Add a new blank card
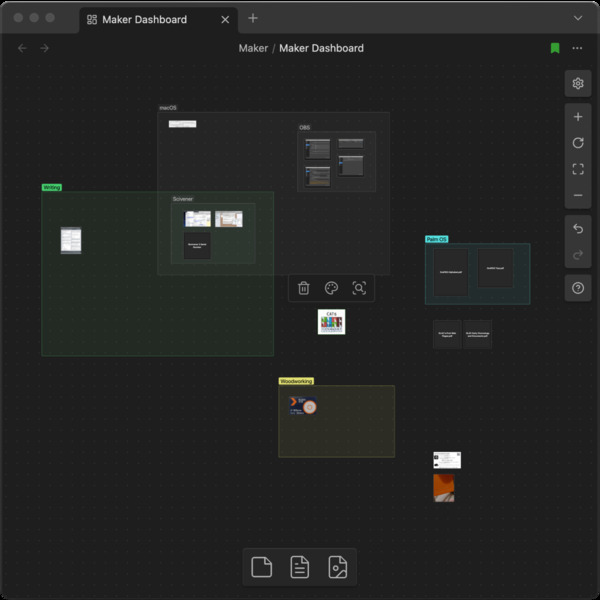600x600 pixels. click(x=261, y=568)
